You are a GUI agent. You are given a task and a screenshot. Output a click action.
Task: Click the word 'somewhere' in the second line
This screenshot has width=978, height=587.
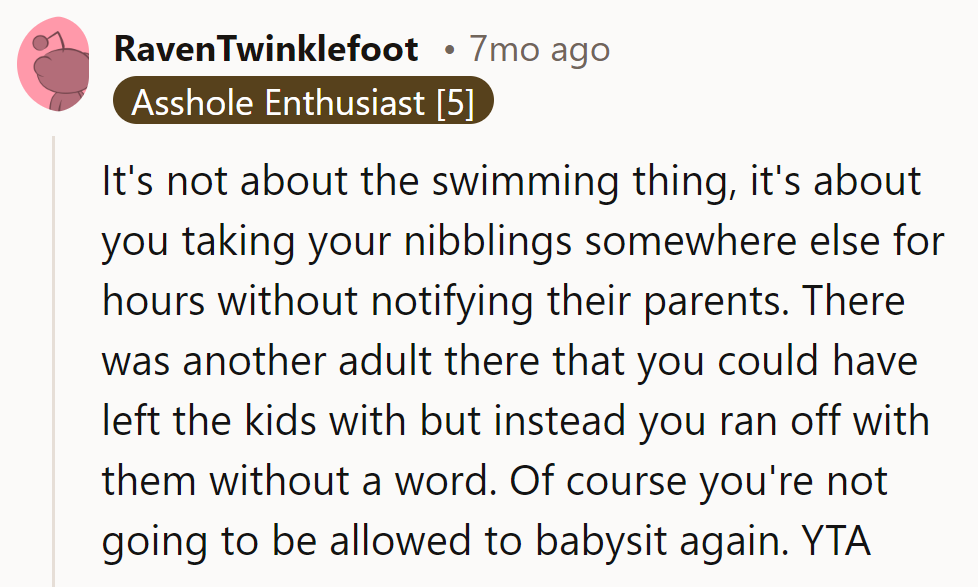[x=690, y=241]
